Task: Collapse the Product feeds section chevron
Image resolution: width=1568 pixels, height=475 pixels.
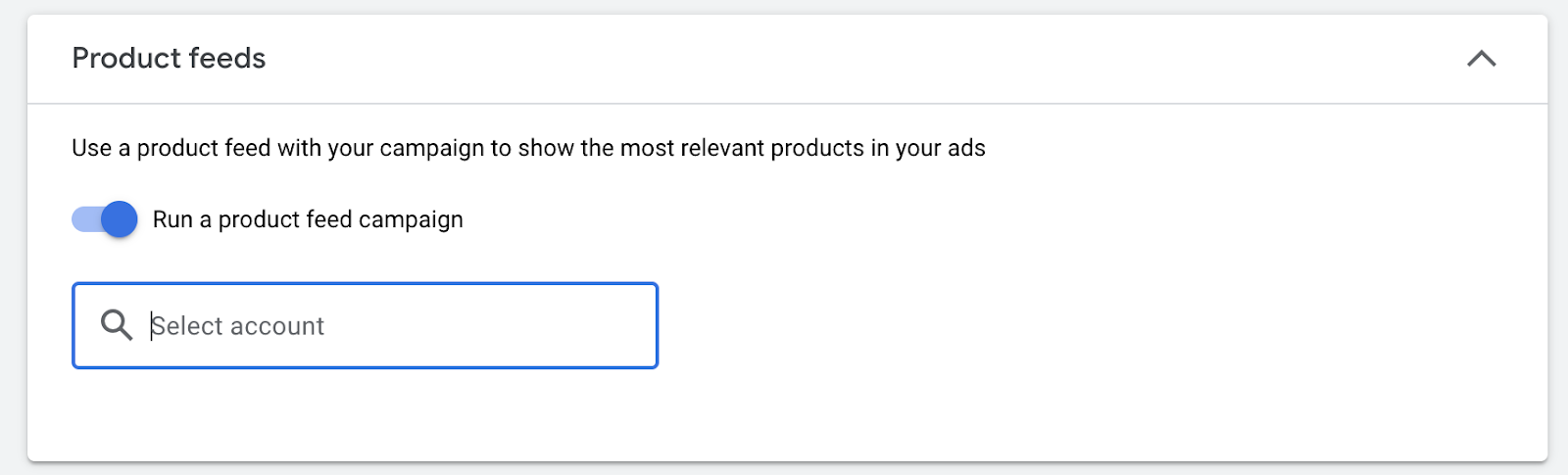Action: 1481,59
